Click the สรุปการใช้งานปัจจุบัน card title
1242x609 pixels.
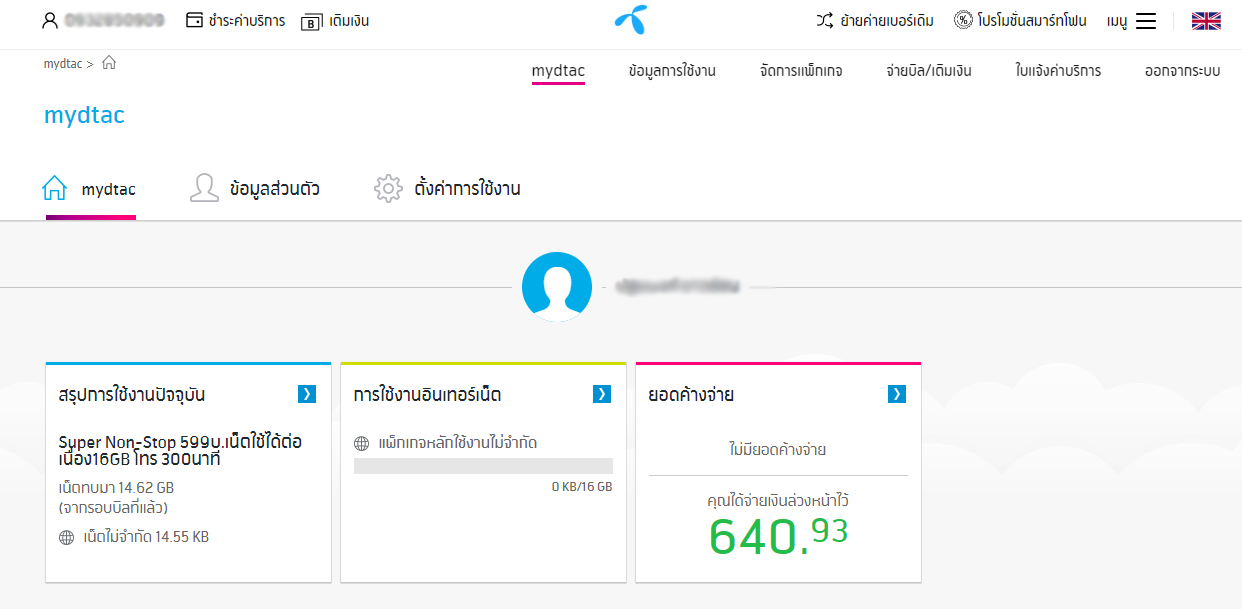point(132,395)
